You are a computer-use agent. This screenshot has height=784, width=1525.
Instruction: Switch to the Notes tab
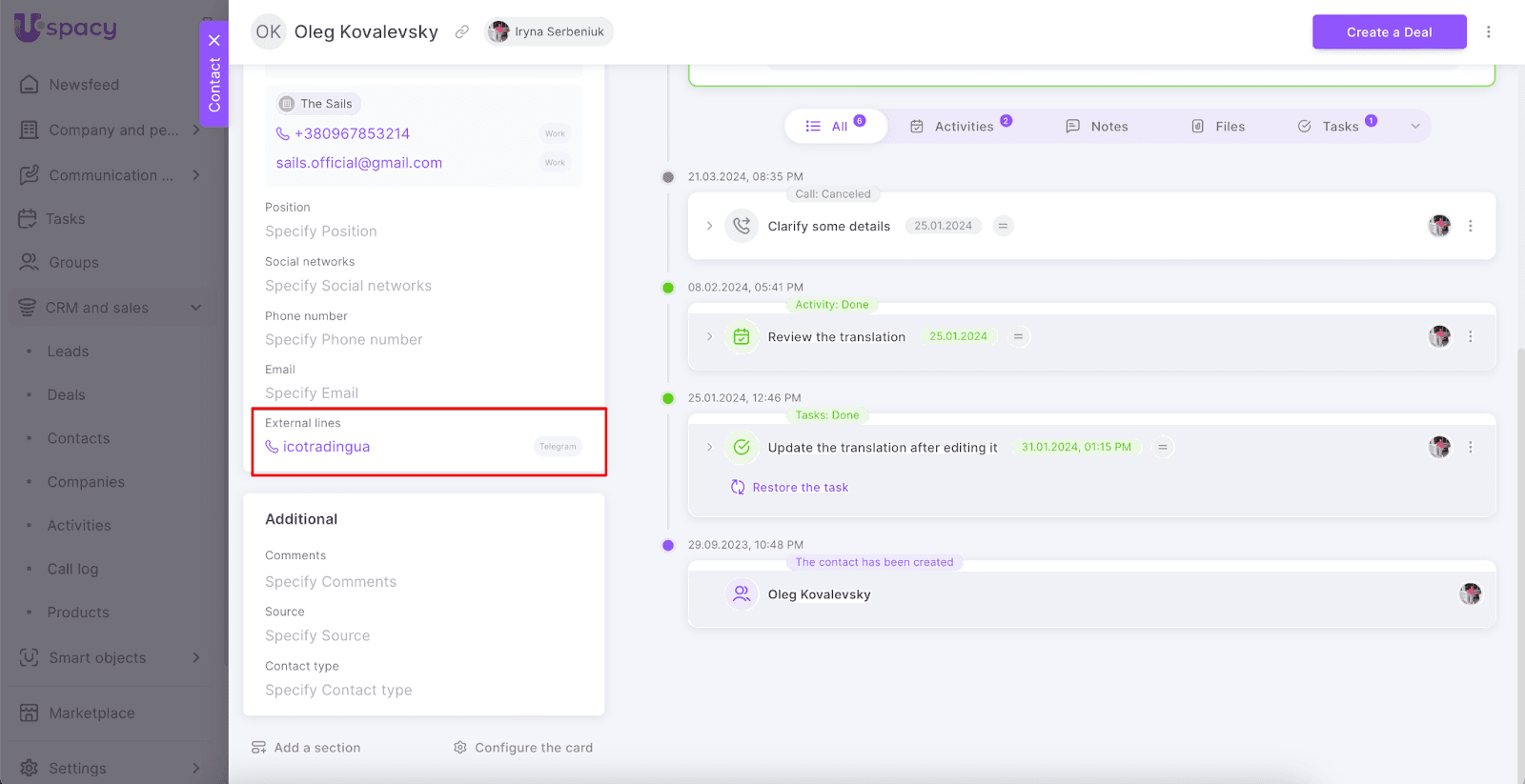pos(1097,127)
